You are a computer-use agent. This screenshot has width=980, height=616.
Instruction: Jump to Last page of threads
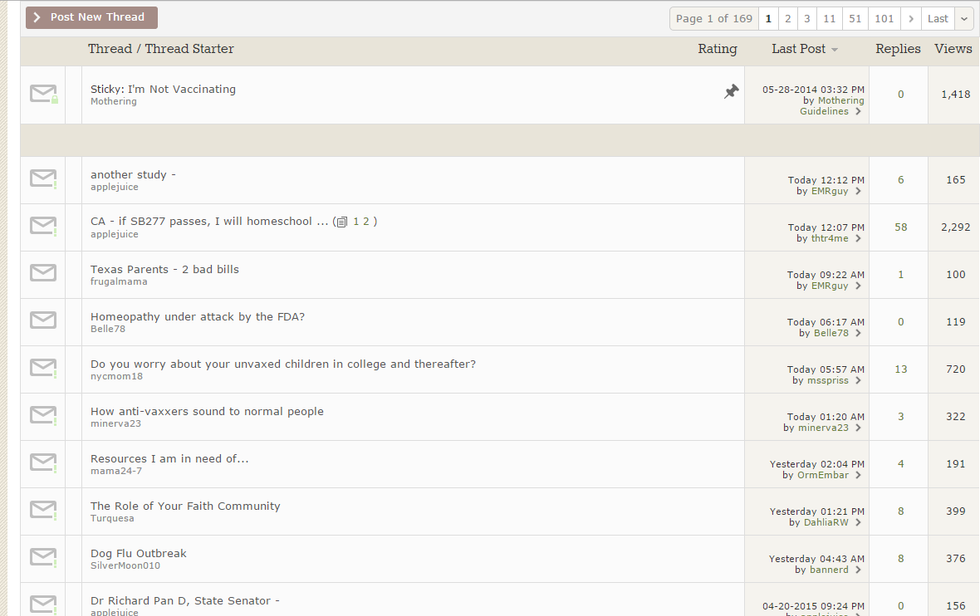tap(937, 19)
